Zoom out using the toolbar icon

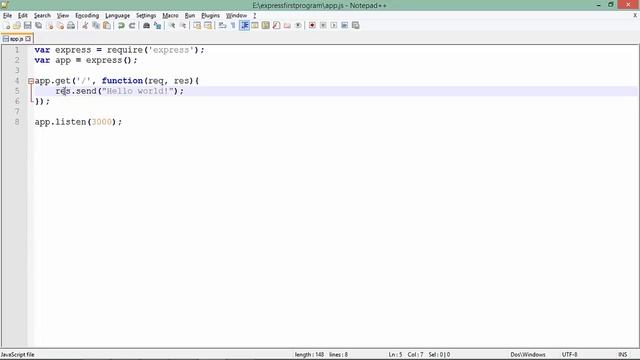[182, 25]
